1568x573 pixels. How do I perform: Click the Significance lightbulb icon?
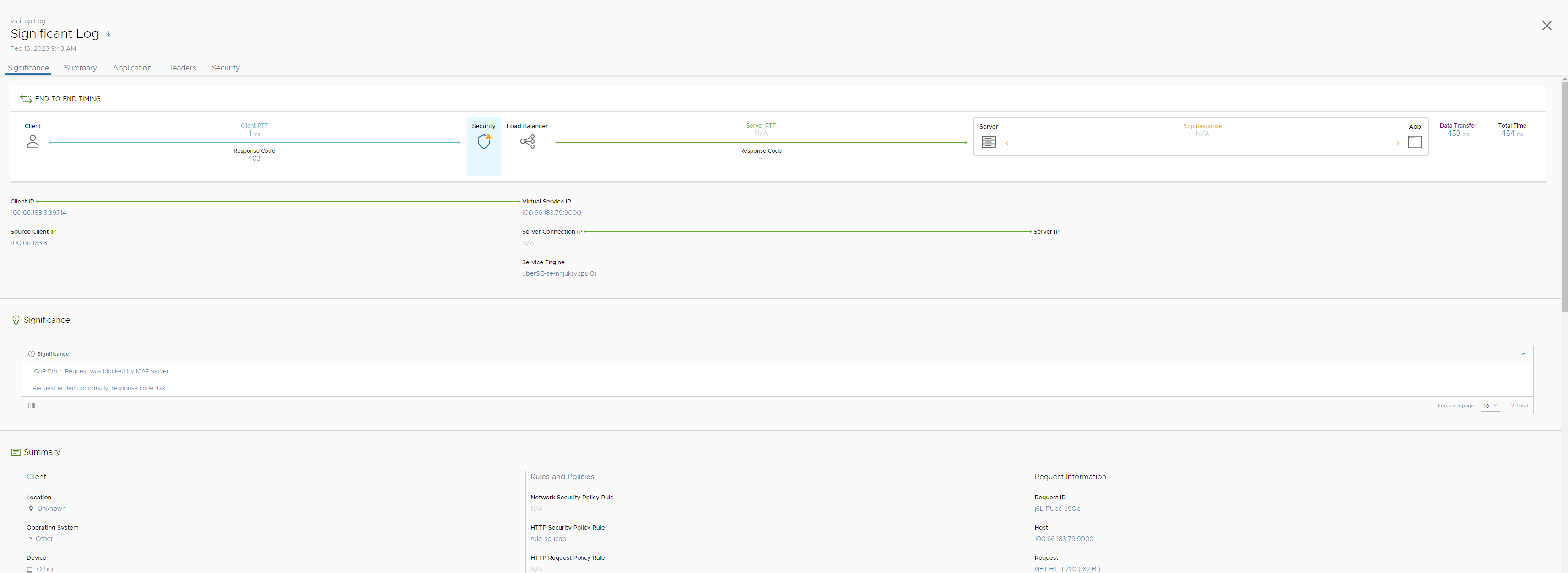pyautogui.click(x=16, y=320)
